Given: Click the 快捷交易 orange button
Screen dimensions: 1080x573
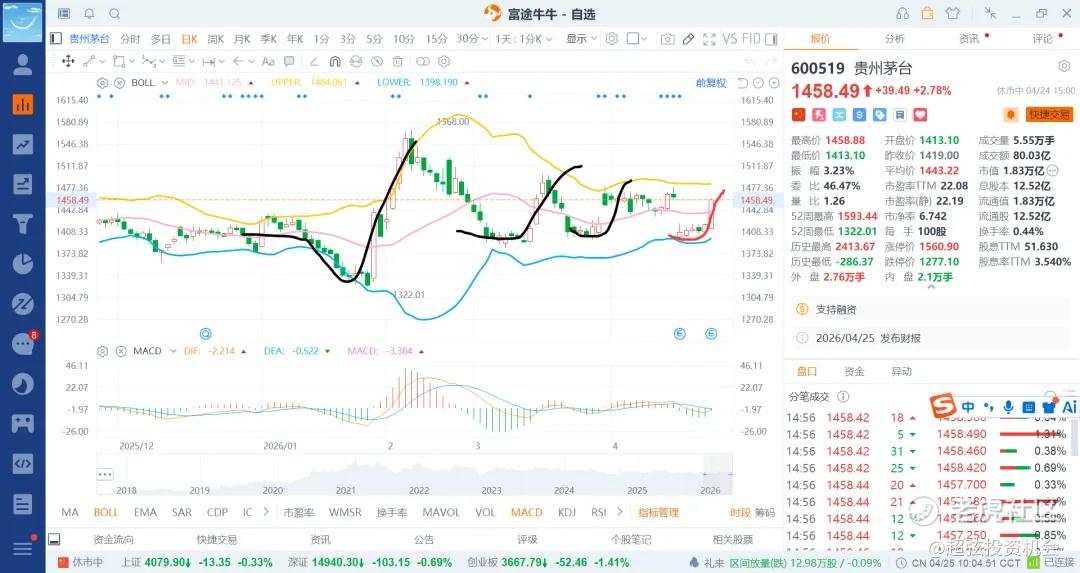Looking at the screenshot, I should click(1048, 115).
